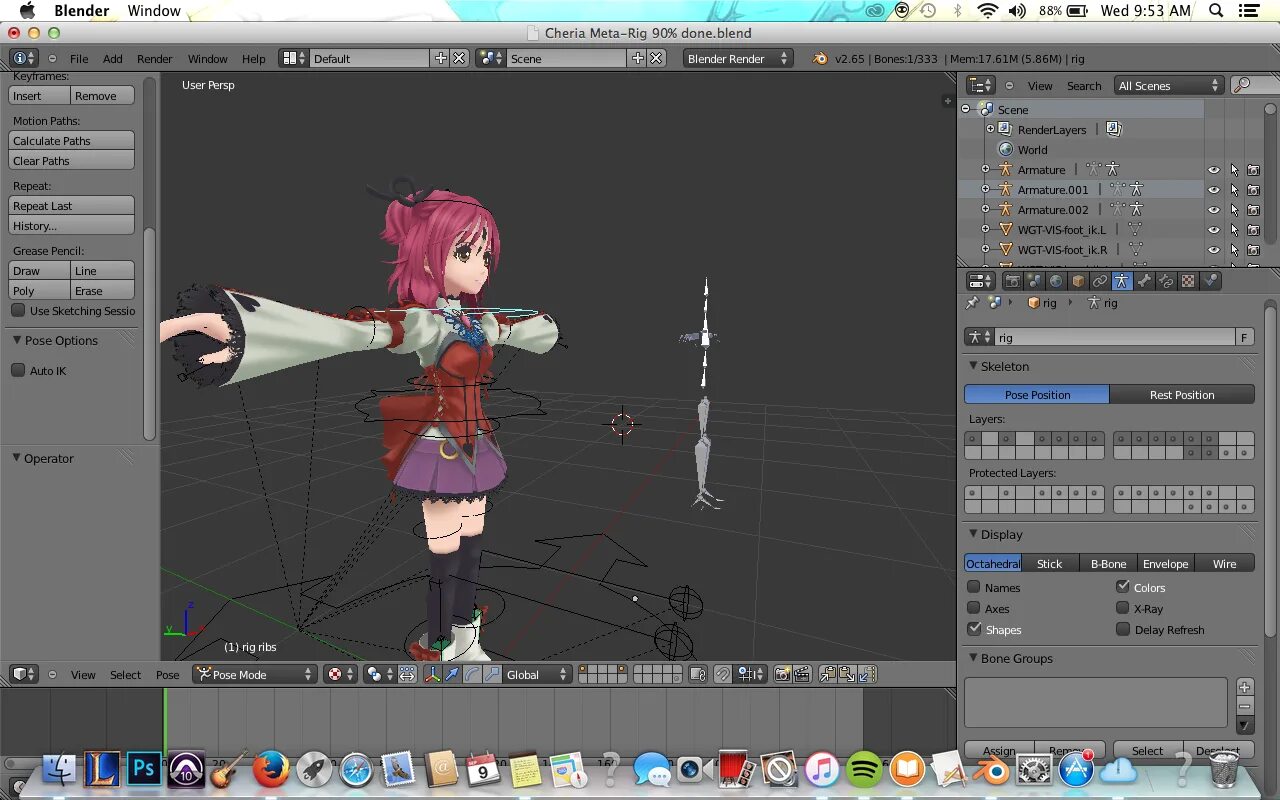Set bone display to Stick

tap(1049, 564)
